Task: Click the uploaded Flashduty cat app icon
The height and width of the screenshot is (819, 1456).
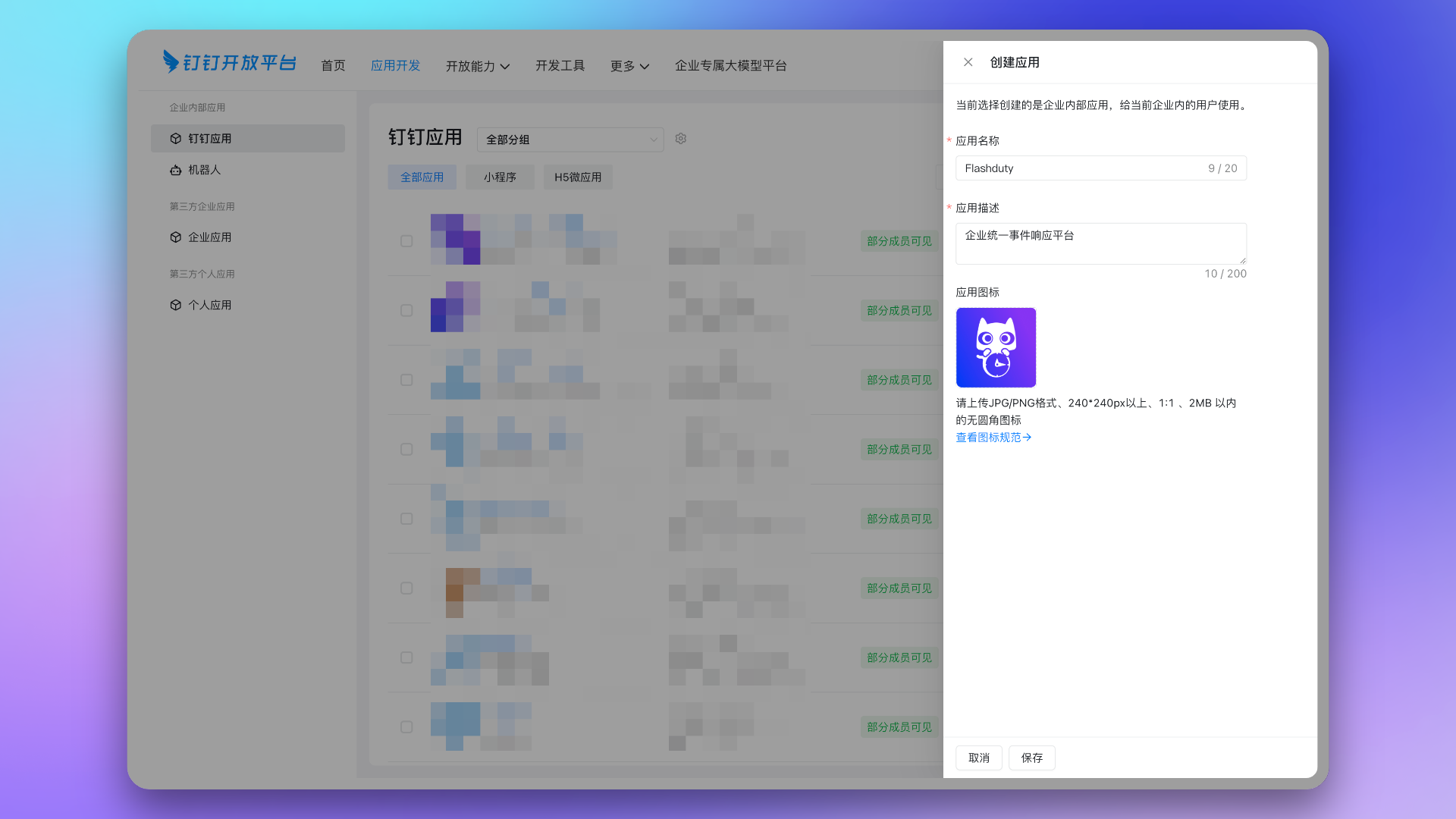Action: click(996, 347)
